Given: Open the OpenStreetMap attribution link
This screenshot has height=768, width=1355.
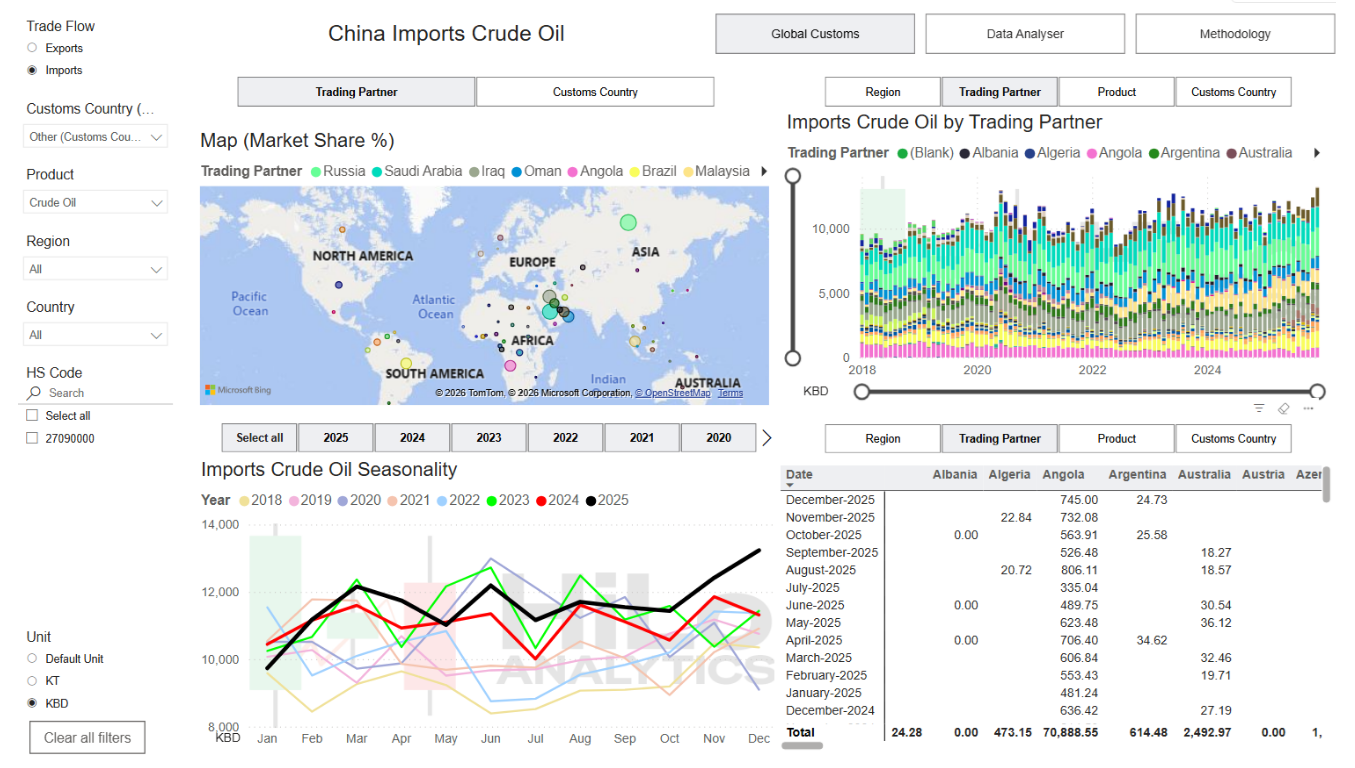Looking at the screenshot, I should pos(672,393).
